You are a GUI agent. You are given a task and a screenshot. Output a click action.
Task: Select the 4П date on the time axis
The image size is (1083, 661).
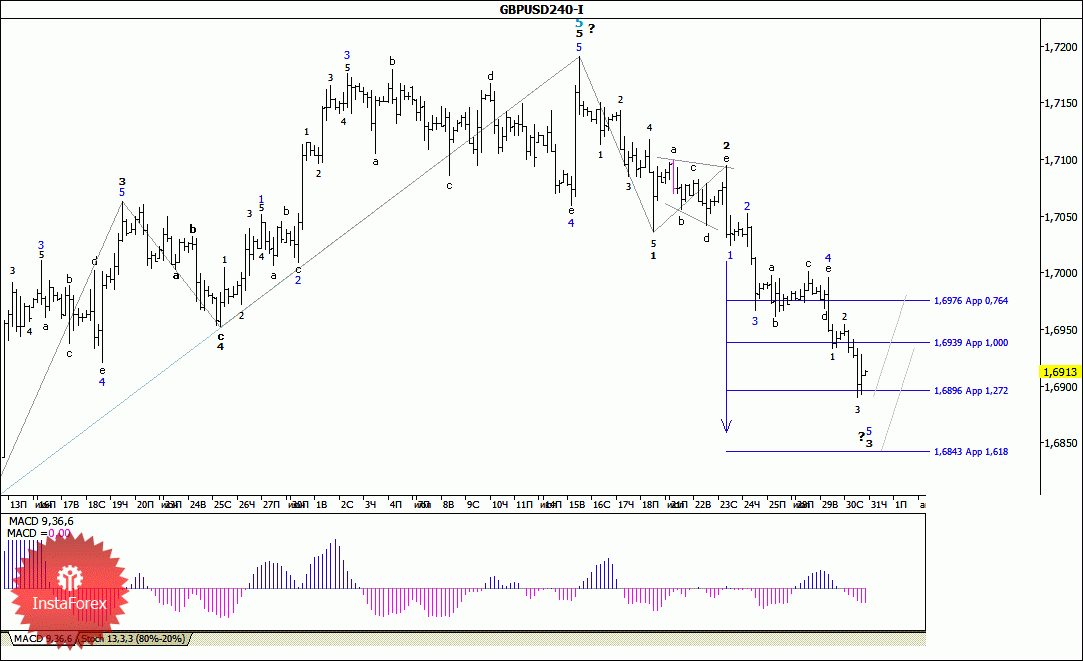[x=395, y=505]
